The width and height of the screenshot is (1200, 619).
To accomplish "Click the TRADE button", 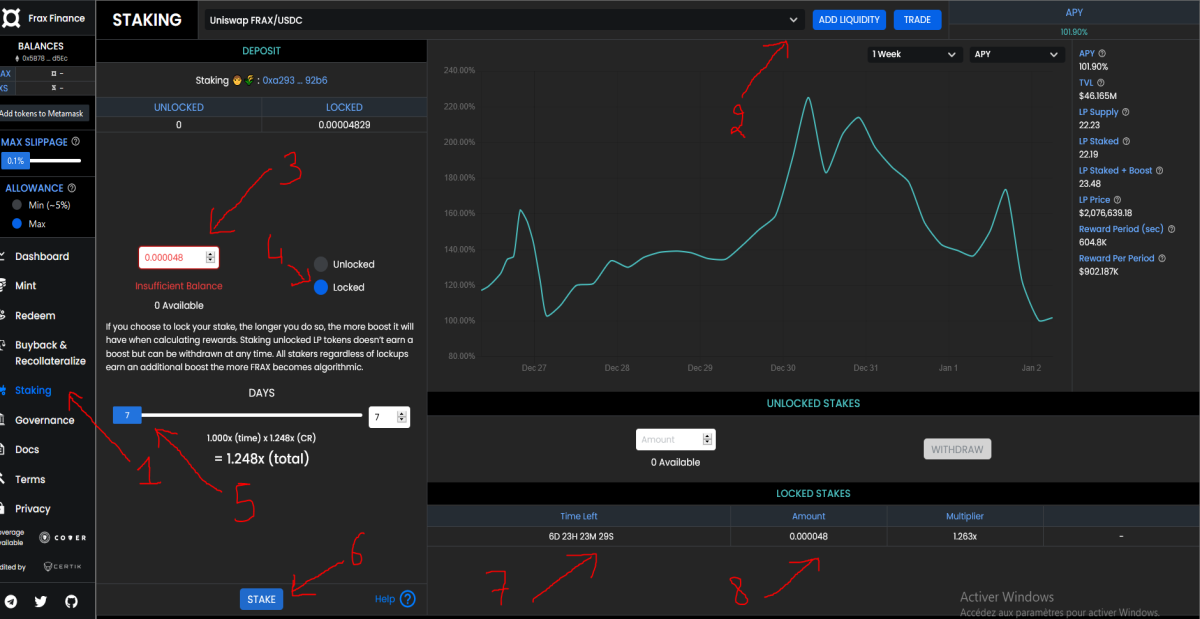I will click(917, 19).
